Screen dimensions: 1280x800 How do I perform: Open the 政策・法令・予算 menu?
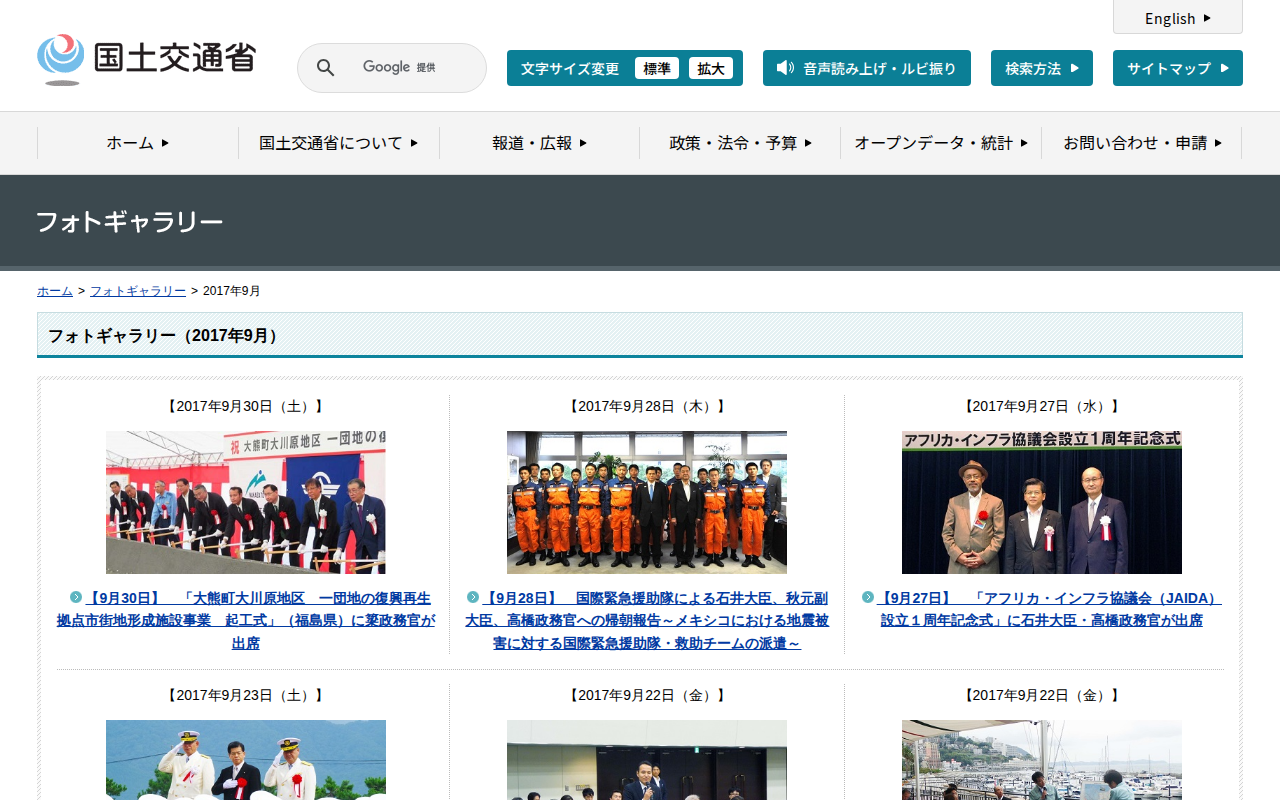click(740, 143)
